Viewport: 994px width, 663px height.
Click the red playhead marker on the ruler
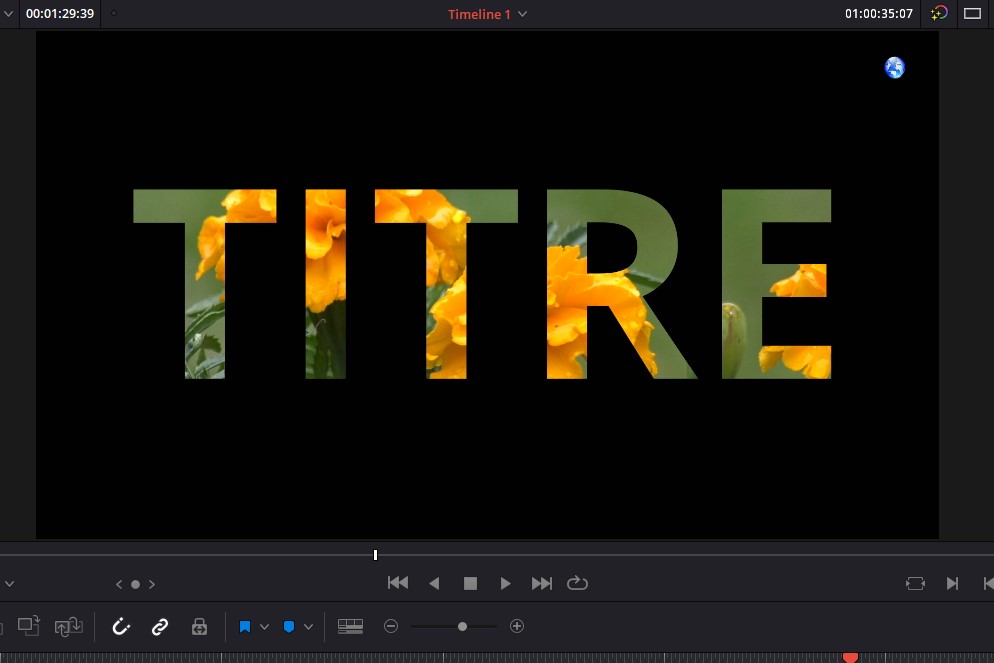point(850,657)
